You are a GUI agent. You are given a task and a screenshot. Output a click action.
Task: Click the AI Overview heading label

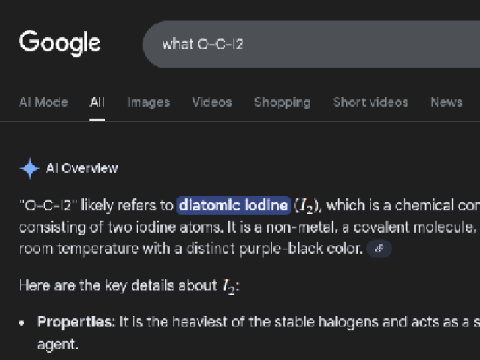pyautogui.click(x=82, y=168)
